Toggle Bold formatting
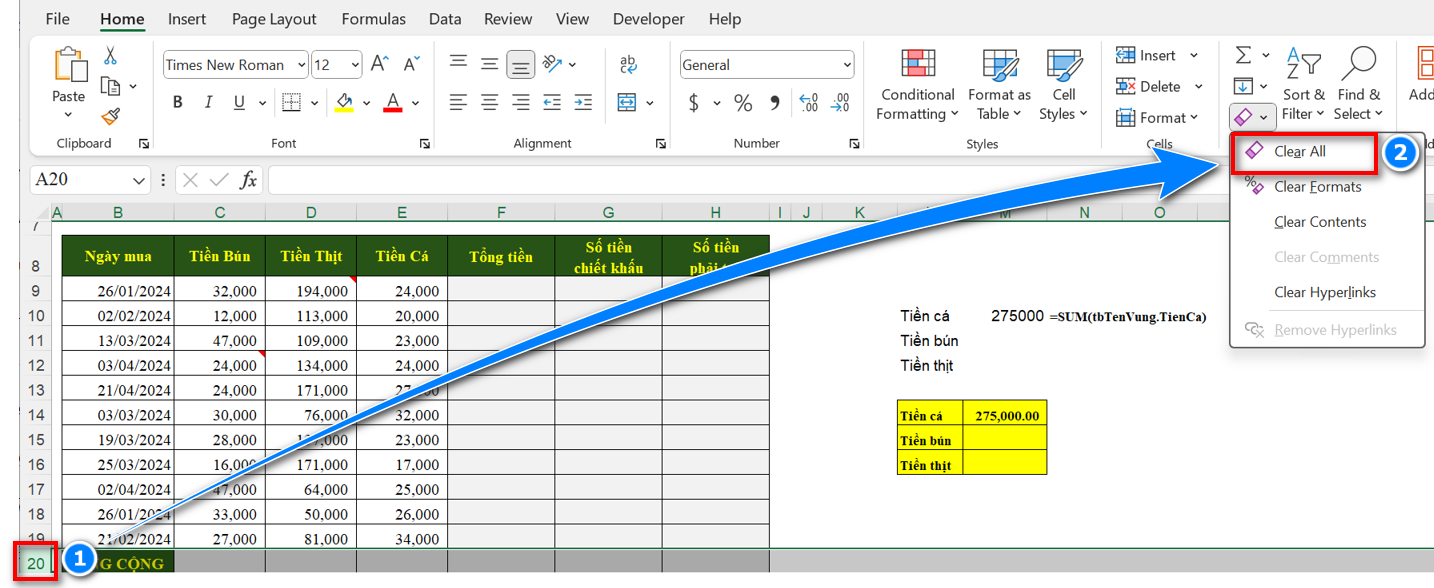 [178, 103]
